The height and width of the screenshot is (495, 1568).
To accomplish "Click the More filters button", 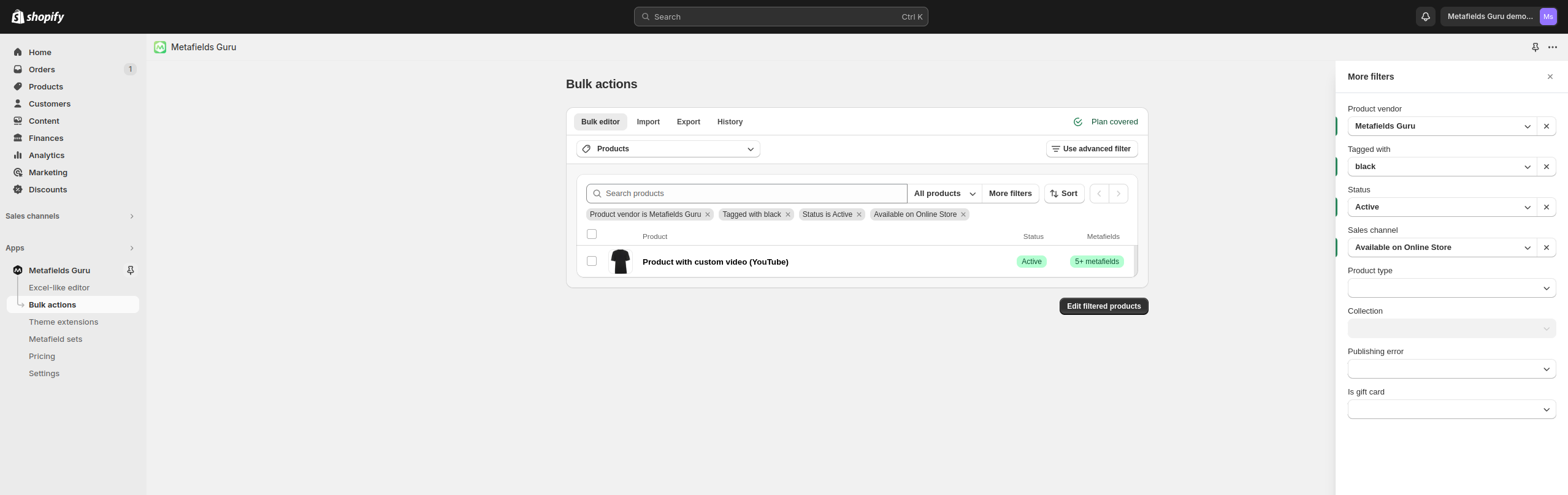I will [x=1011, y=194].
